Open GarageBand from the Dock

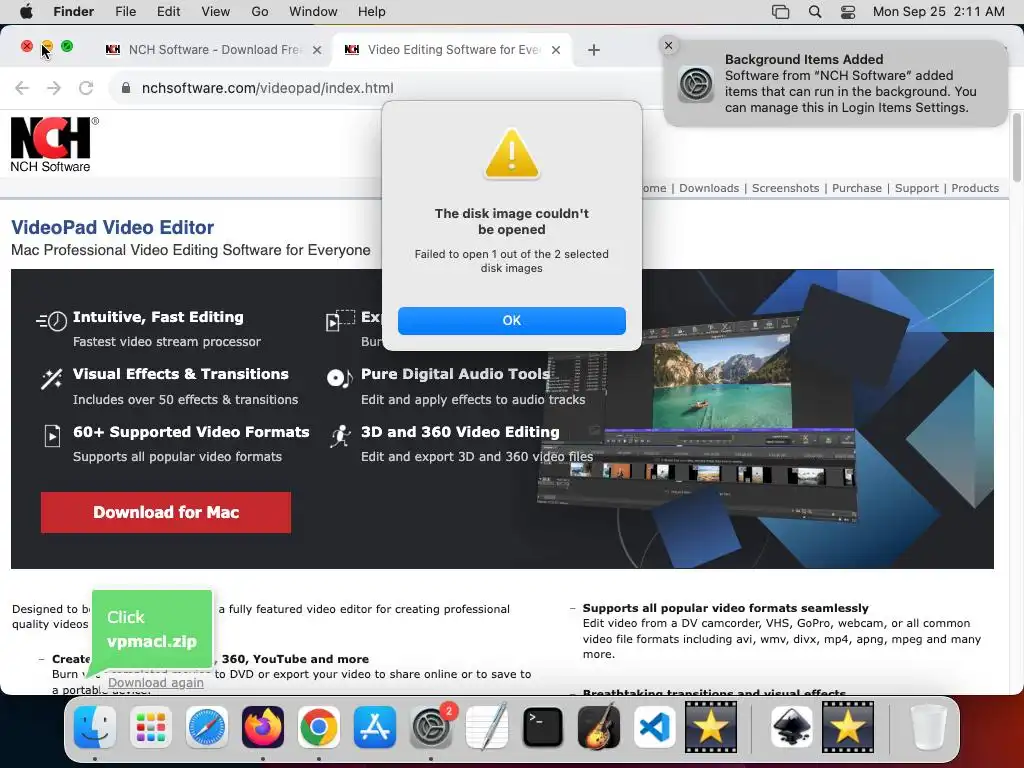pyautogui.click(x=599, y=727)
